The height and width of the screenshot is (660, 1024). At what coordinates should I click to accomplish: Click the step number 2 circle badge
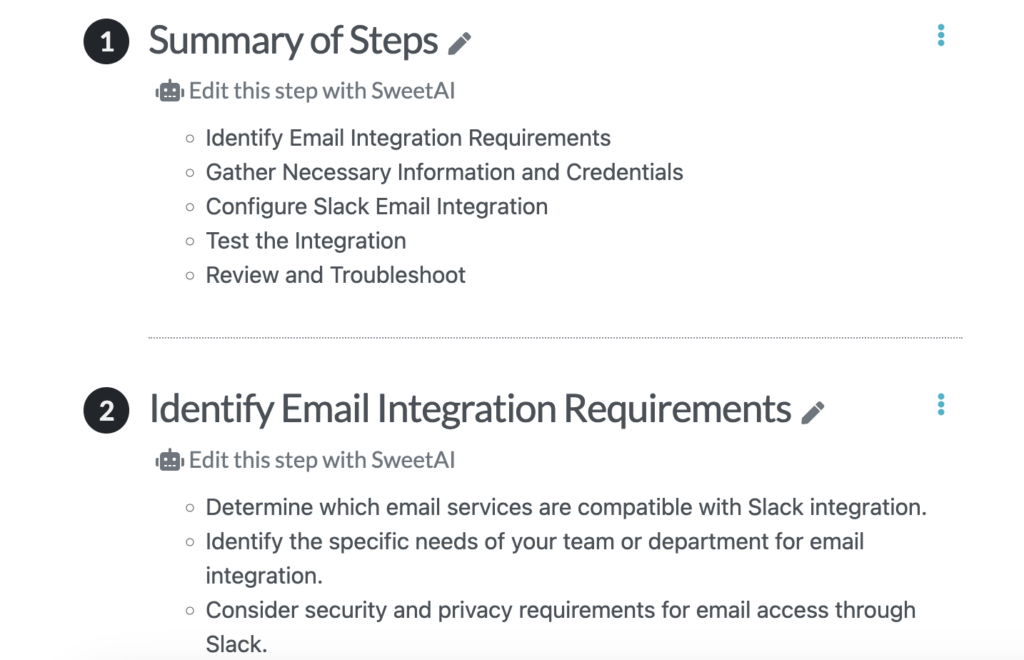[106, 411]
